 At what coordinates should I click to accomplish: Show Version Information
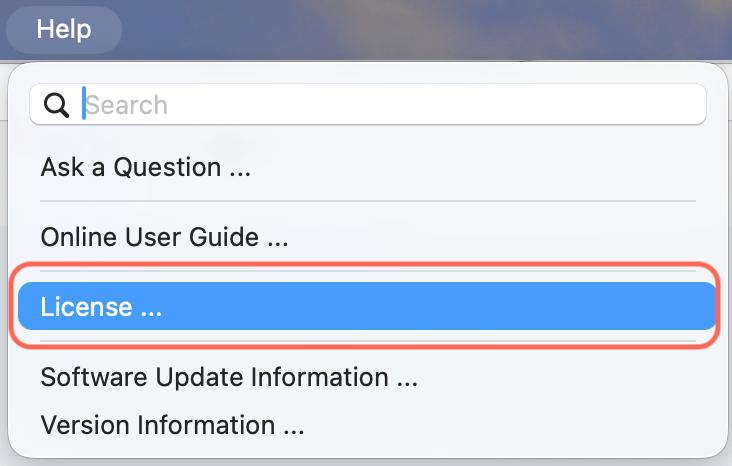click(172, 425)
